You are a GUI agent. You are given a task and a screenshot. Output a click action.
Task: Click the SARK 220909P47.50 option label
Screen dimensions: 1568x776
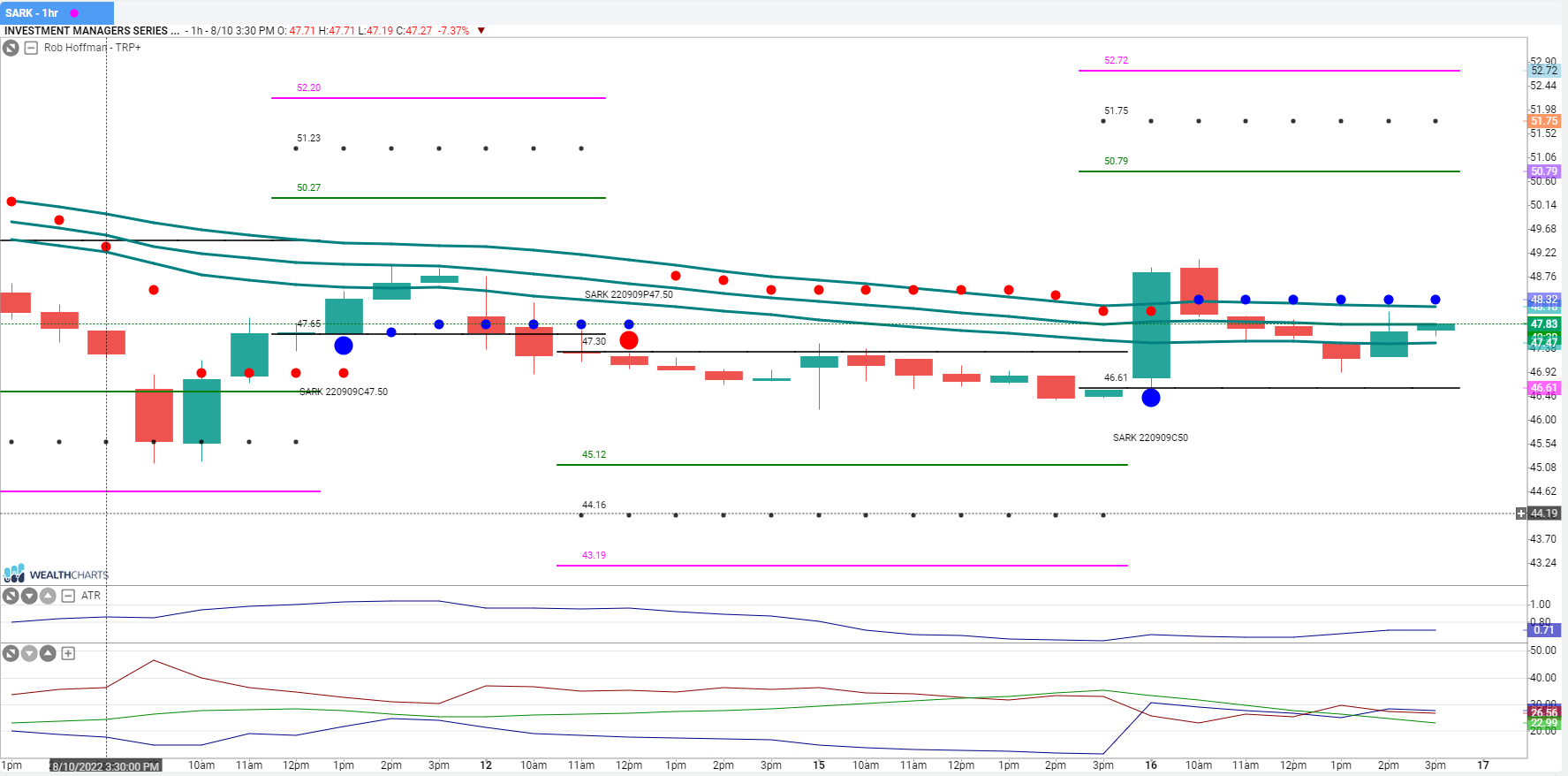coord(629,294)
